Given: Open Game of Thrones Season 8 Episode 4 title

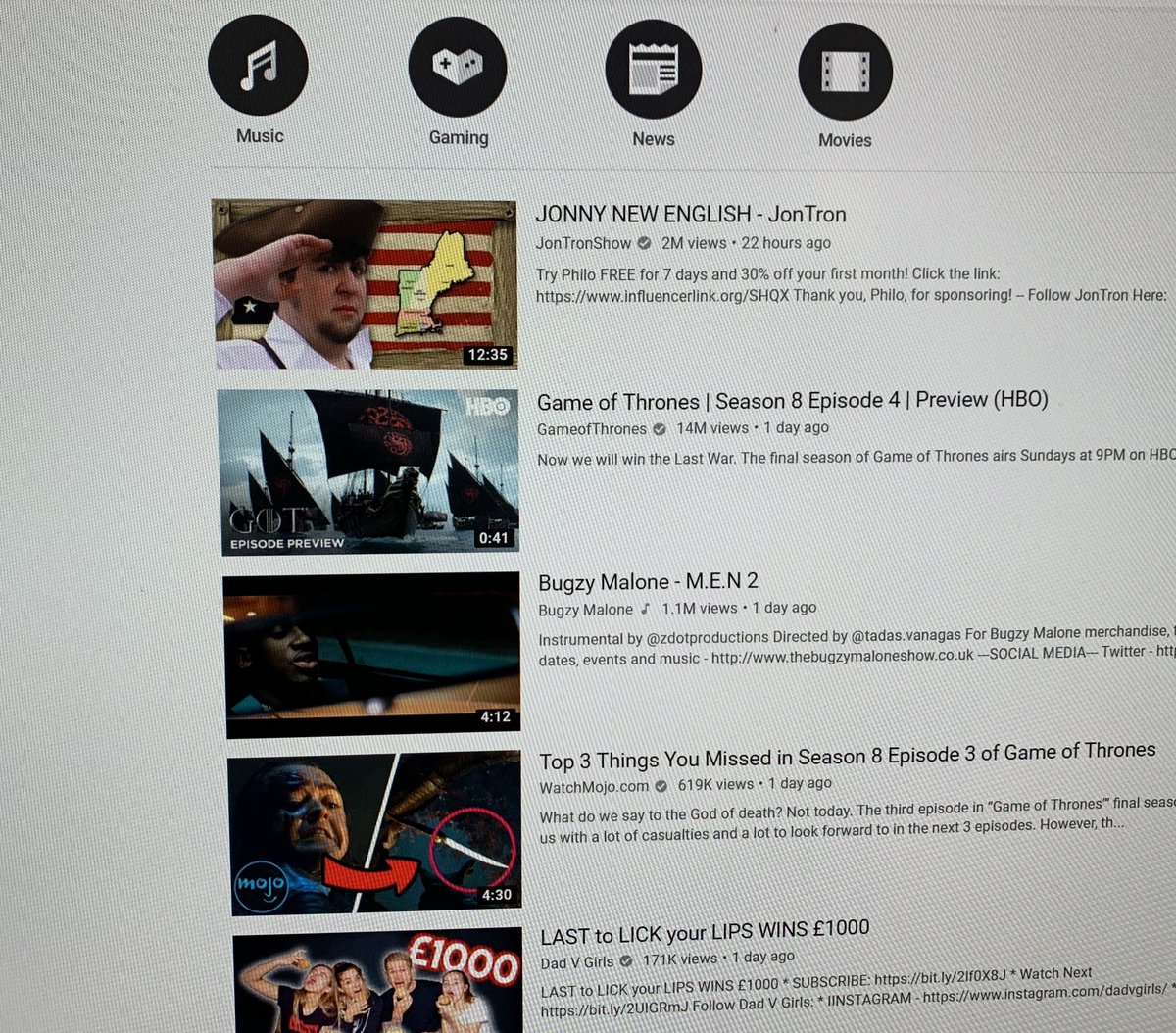Looking at the screenshot, I should (x=792, y=401).
